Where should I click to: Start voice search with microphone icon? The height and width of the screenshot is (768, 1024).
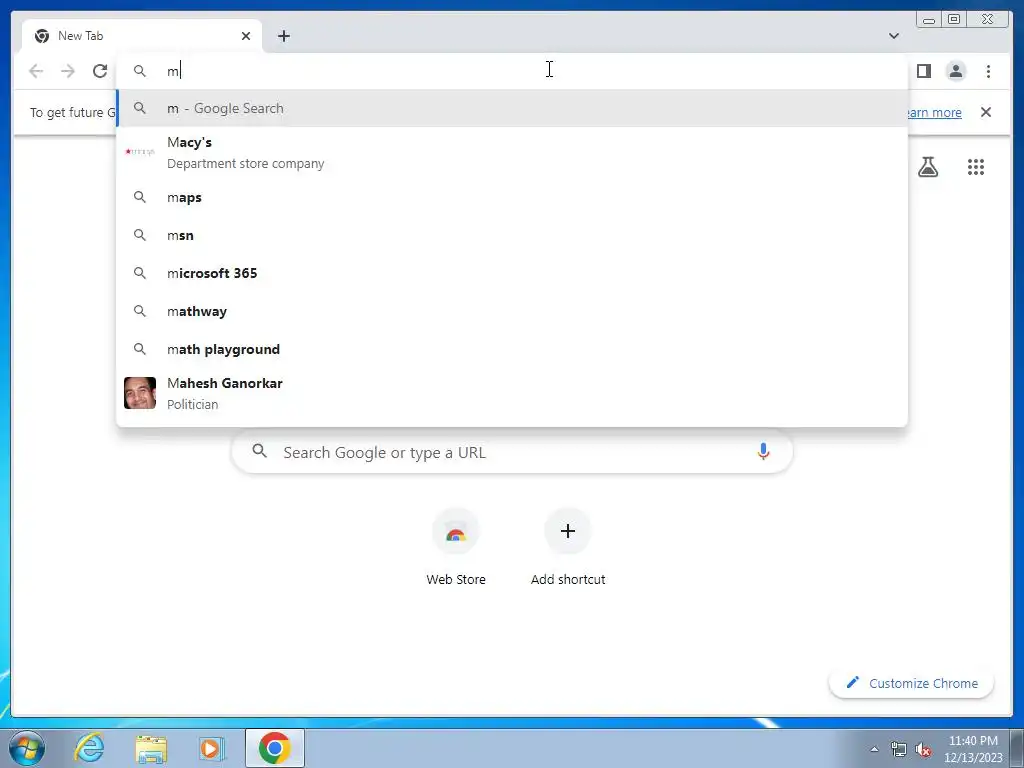(763, 451)
